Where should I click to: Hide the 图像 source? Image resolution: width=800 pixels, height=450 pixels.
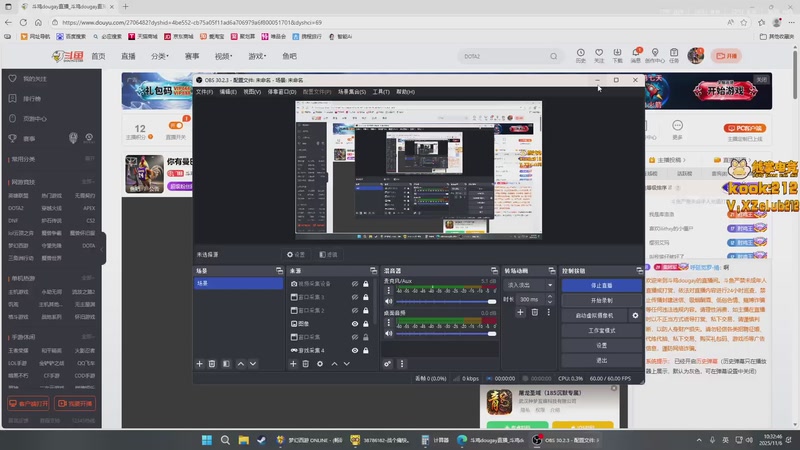point(355,323)
